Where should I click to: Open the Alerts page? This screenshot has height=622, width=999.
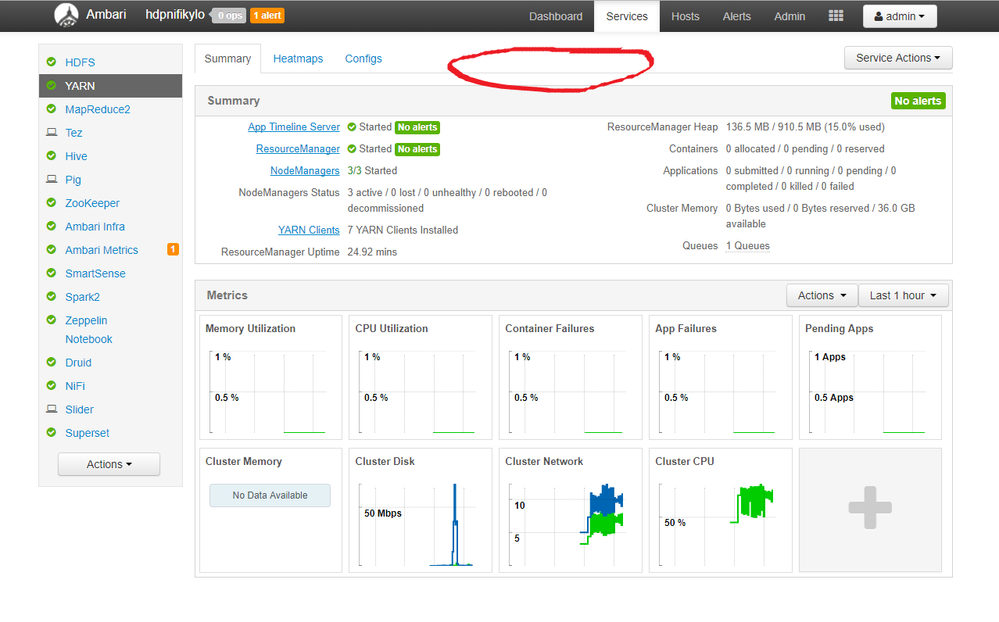(x=737, y=16)
